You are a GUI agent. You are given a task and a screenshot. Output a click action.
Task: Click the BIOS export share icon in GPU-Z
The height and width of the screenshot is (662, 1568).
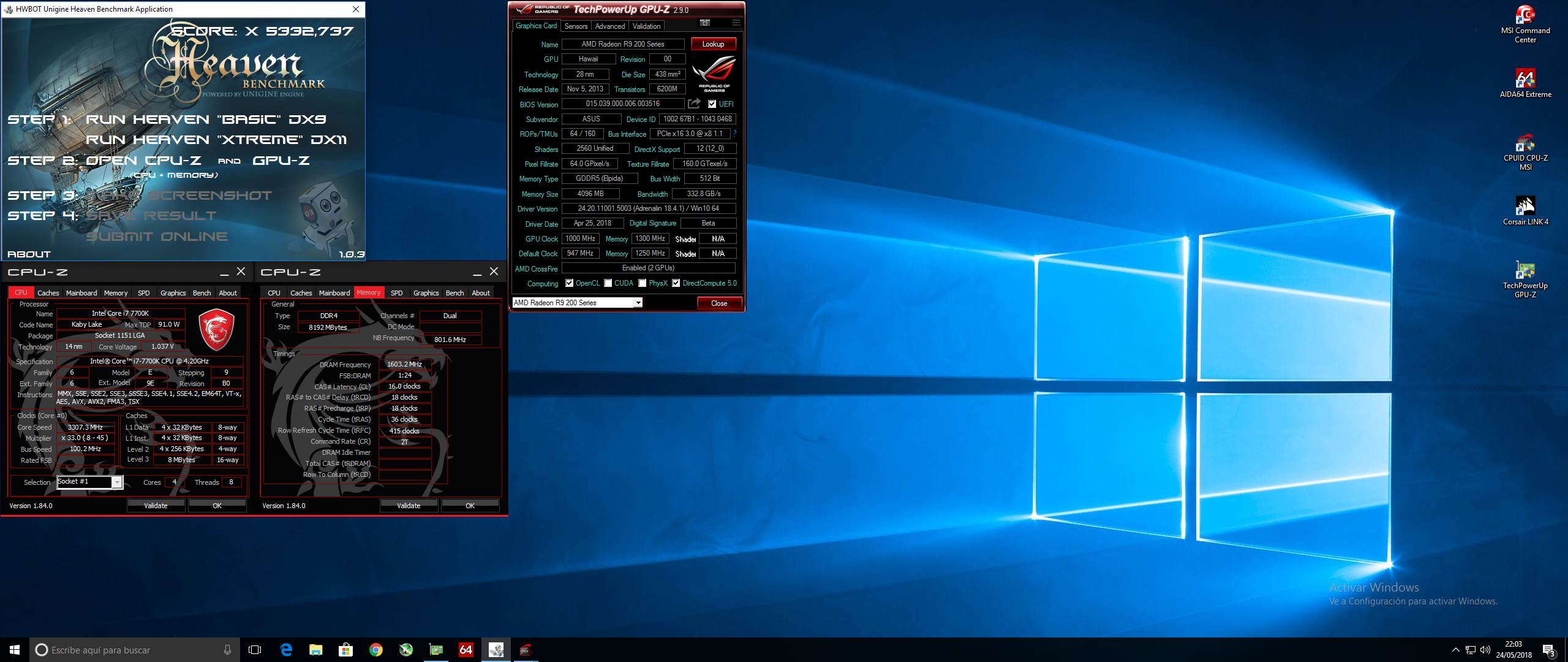tap(694, 104)
